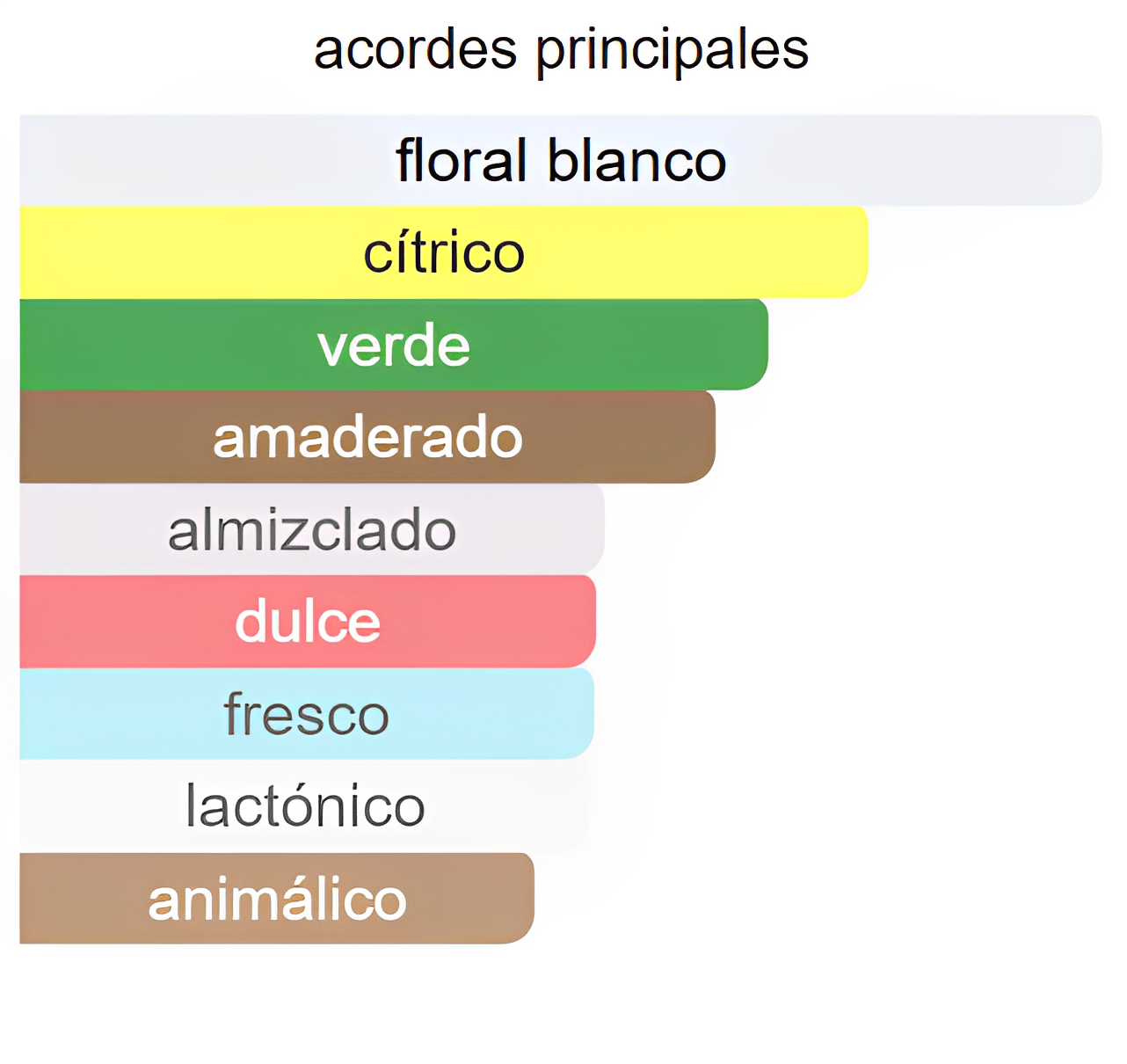Click the word 'principales' in title

pyautogui.click(x=673, y=51)
